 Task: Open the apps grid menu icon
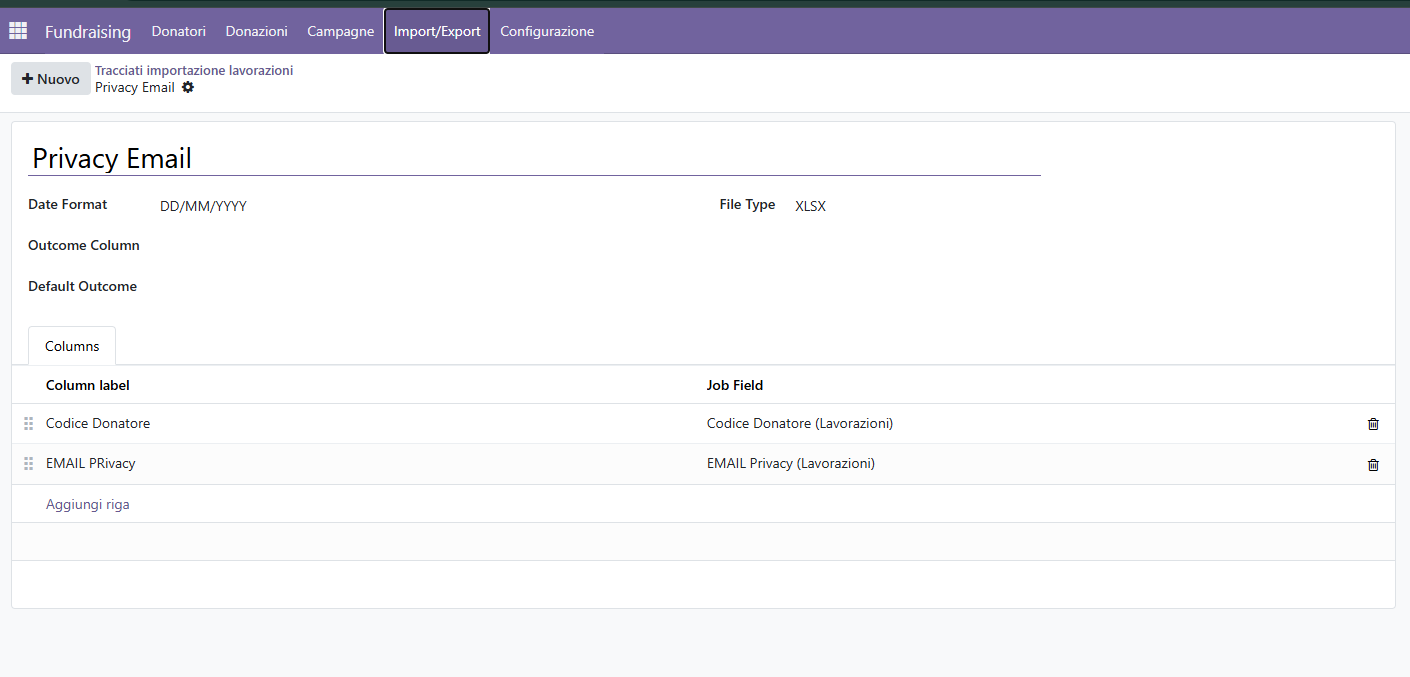[18, 31]
